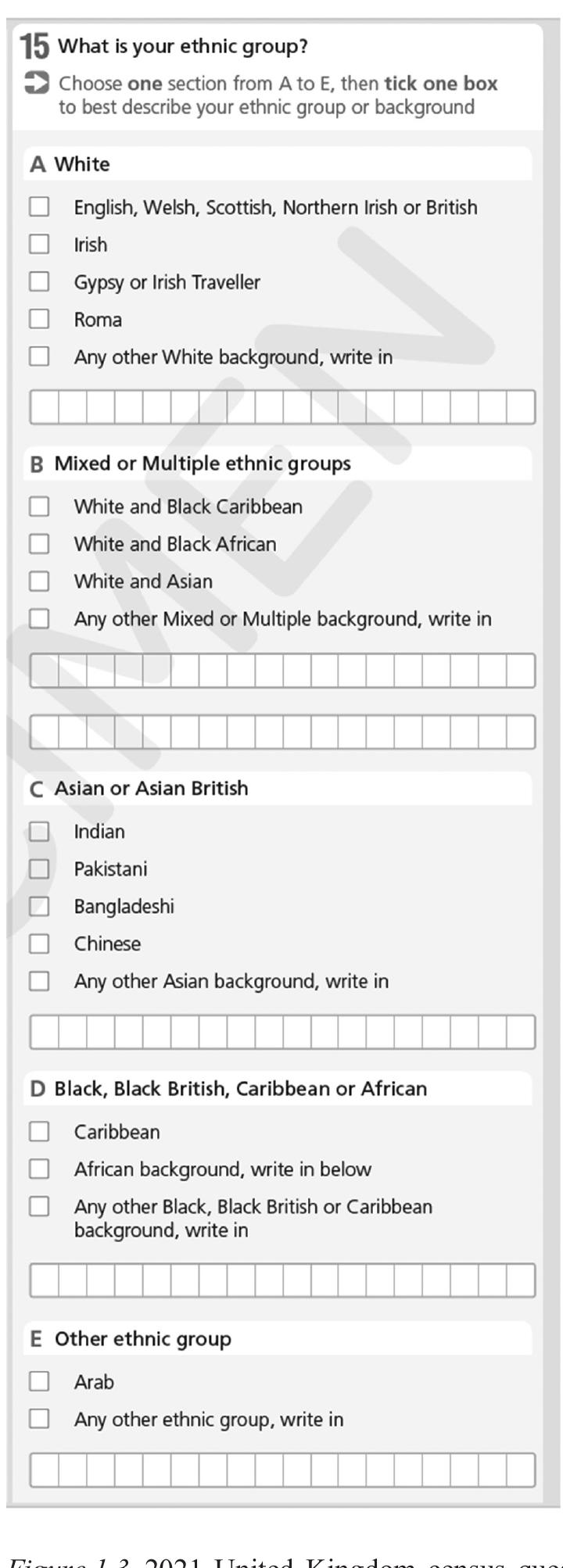Viewport: 563px width, 1568px height.
Task: Tick African background, write in below box
Action: coord(39,1169)
